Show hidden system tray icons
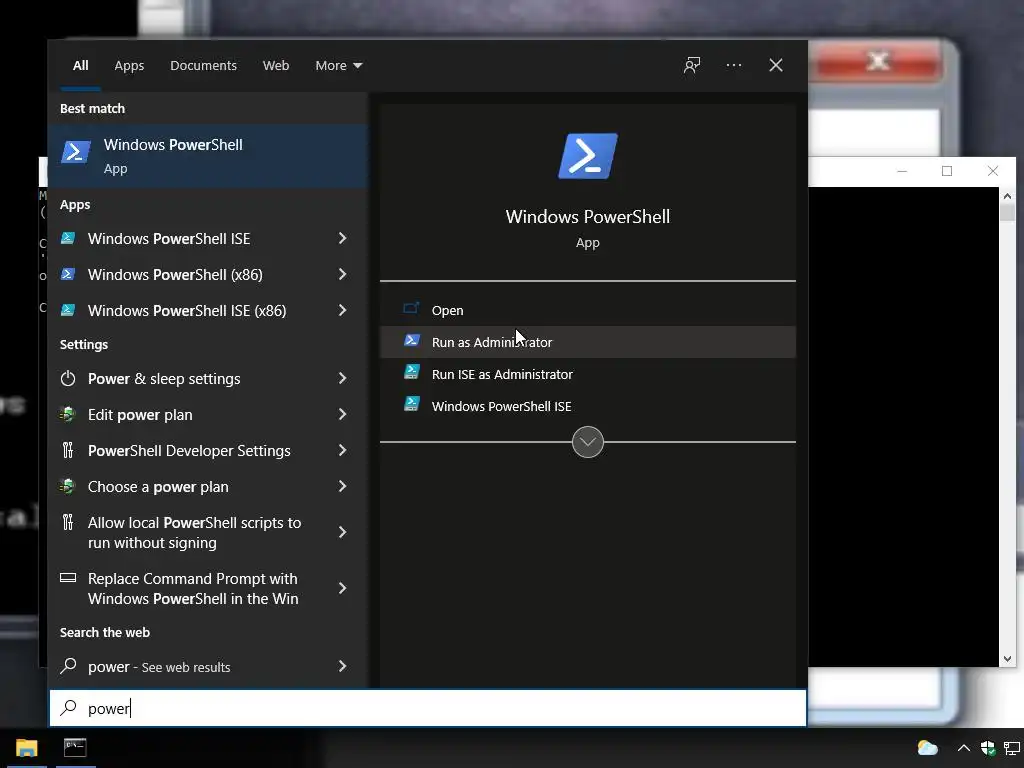The width and height of the screenshot is (1024, 768). [x=963, y=748]
